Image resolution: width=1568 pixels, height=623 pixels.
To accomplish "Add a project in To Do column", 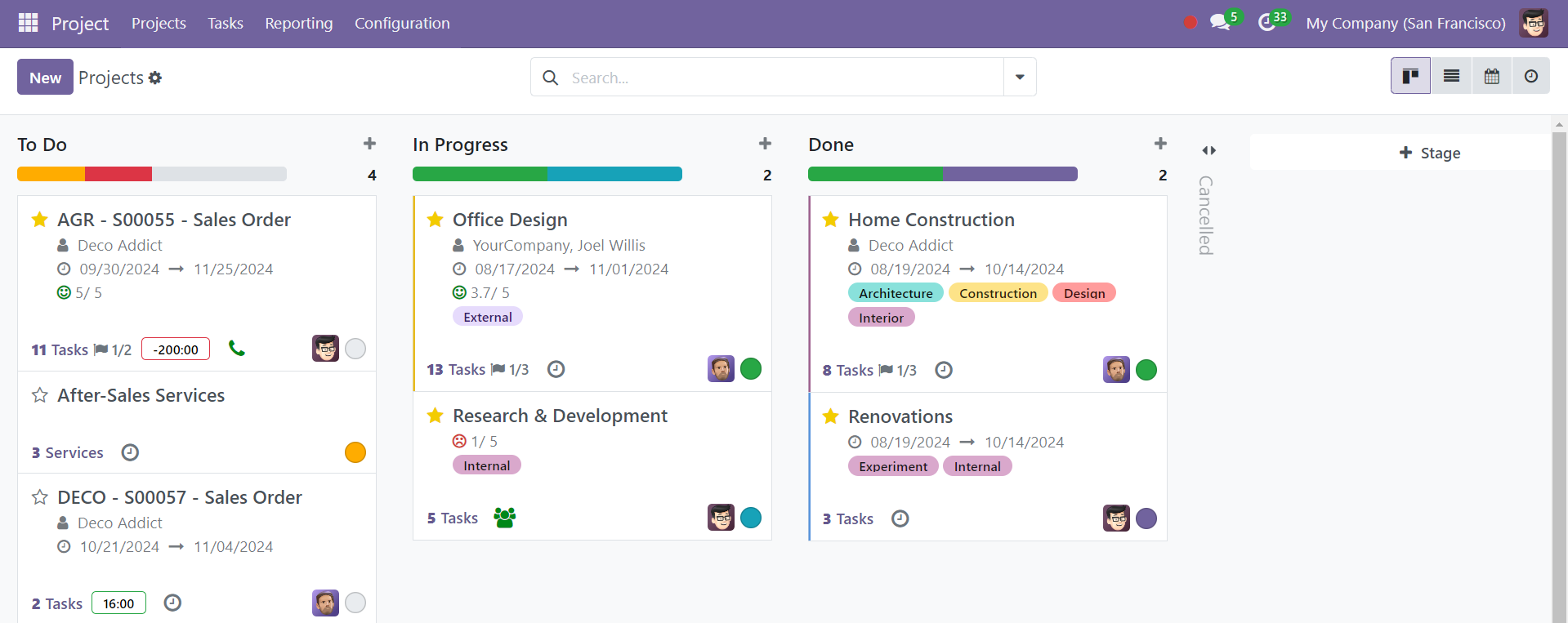I will [x=369, y=144].
